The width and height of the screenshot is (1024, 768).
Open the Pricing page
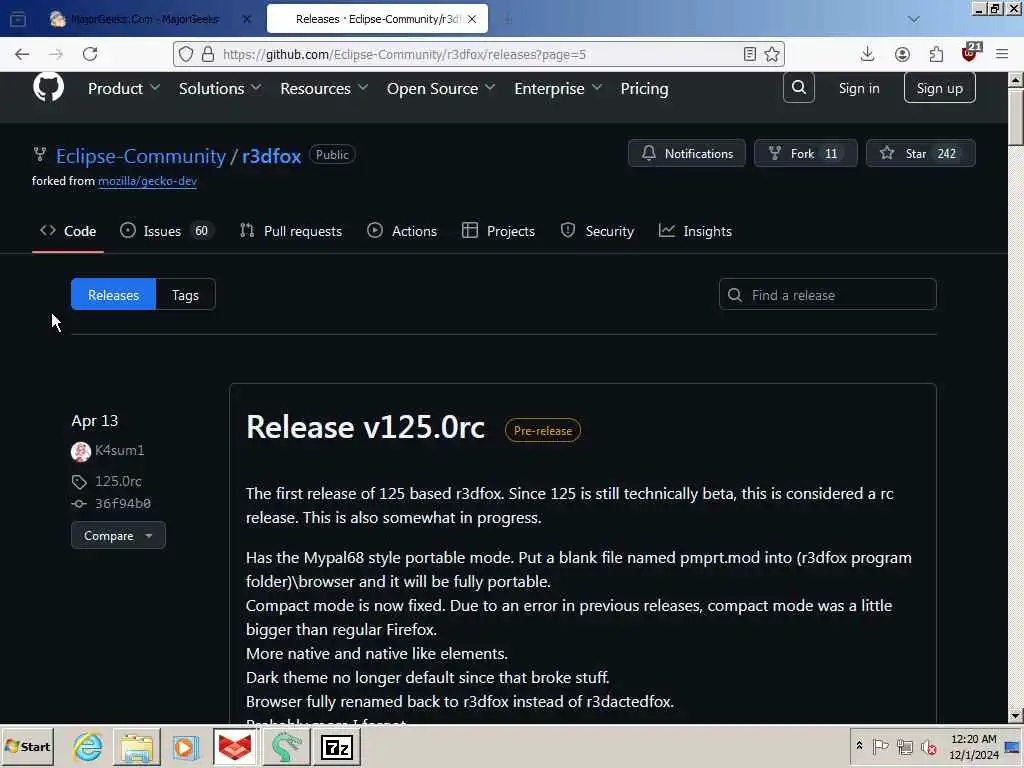click(x=644, y=88)
